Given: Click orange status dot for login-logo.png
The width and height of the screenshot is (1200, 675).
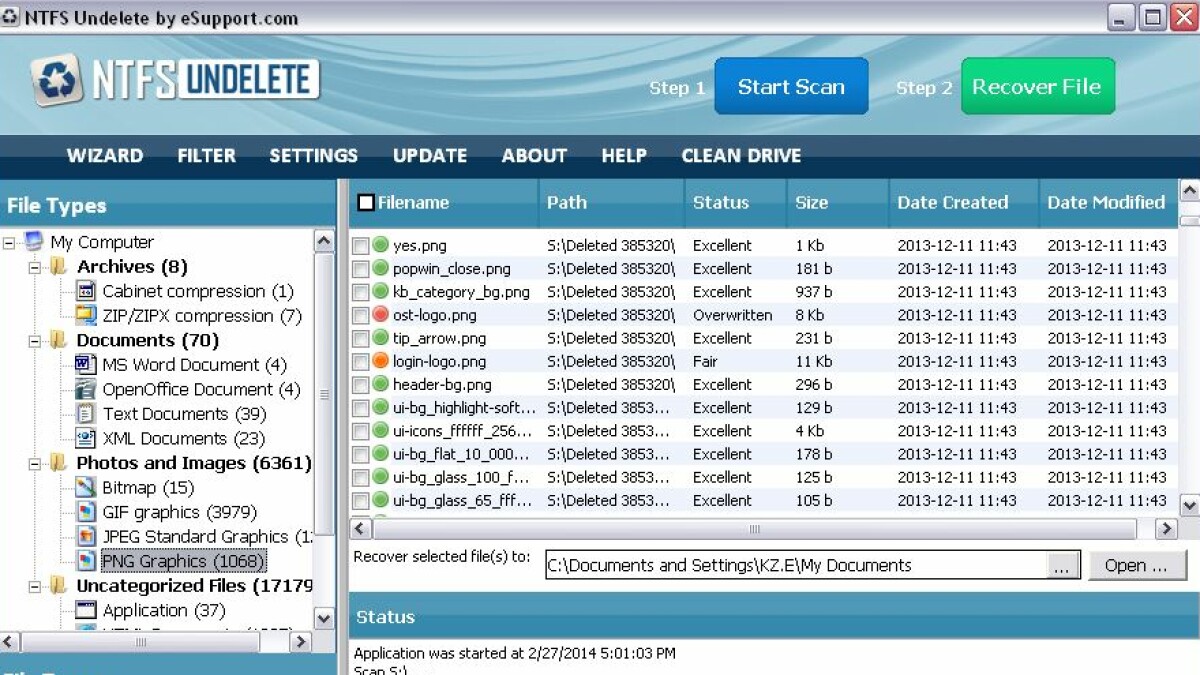Looking at the screenshot, I should tap(380, 361).
